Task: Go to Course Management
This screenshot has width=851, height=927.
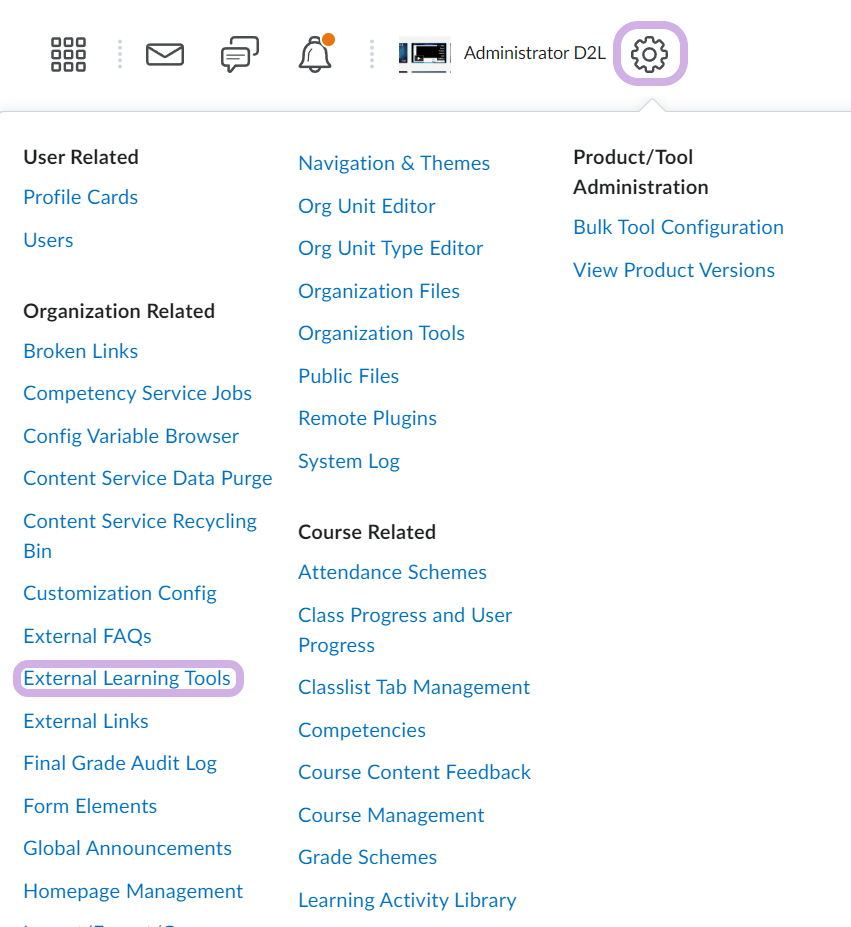Action: coord(391,815)
